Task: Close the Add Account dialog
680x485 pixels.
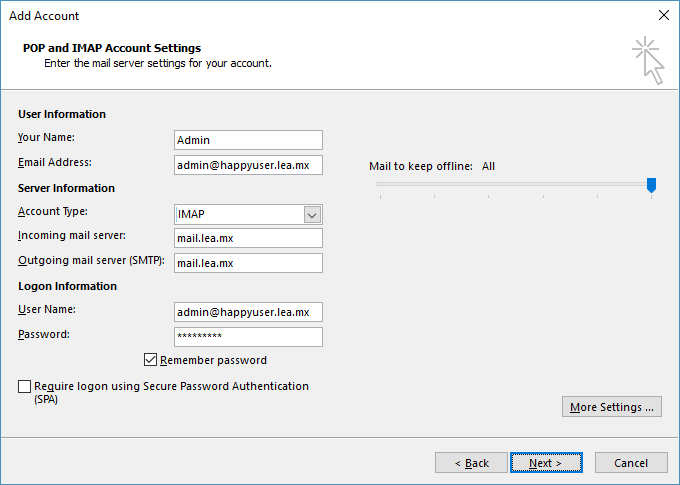Action: coord(664,15)
